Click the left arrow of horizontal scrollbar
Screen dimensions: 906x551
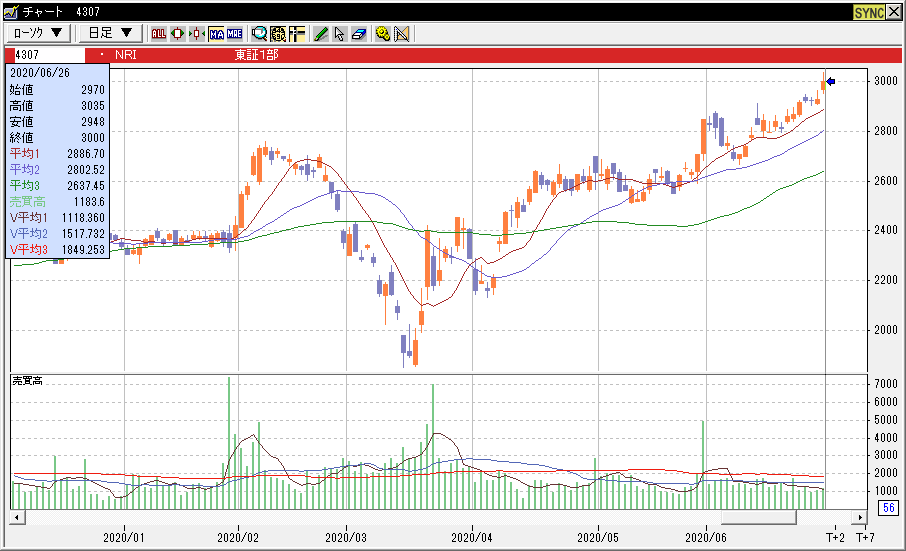click(17, 518)
